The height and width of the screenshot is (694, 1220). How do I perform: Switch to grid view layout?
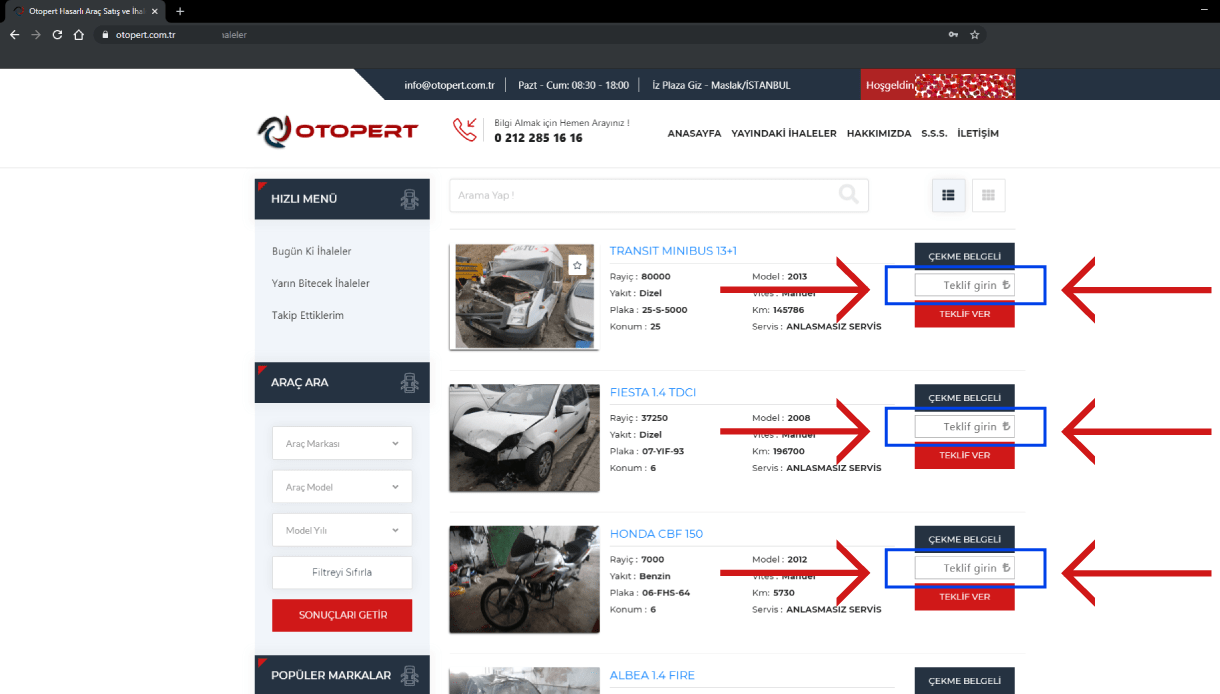988,195
